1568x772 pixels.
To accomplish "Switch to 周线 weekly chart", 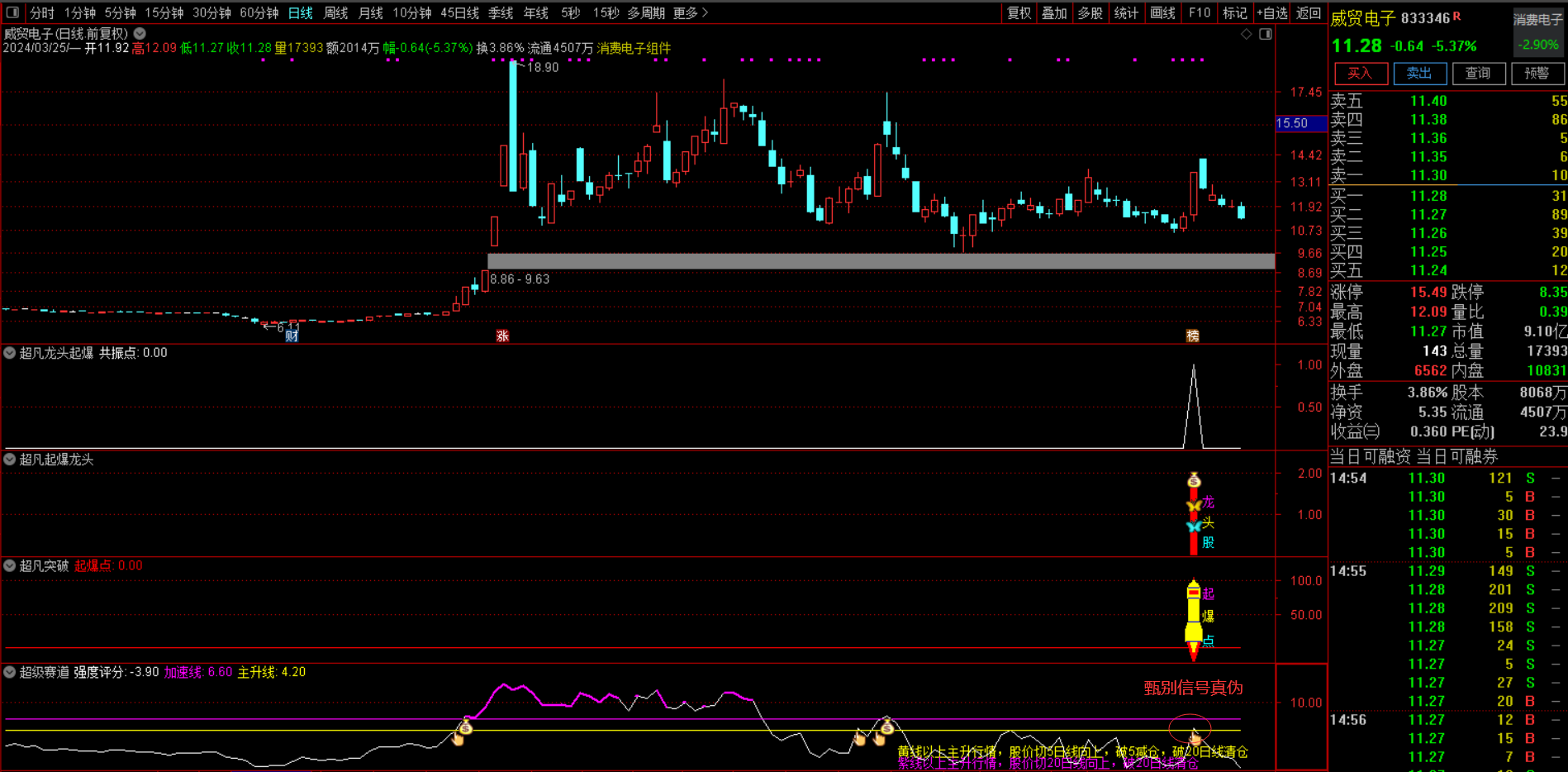I will pos(336,13).
